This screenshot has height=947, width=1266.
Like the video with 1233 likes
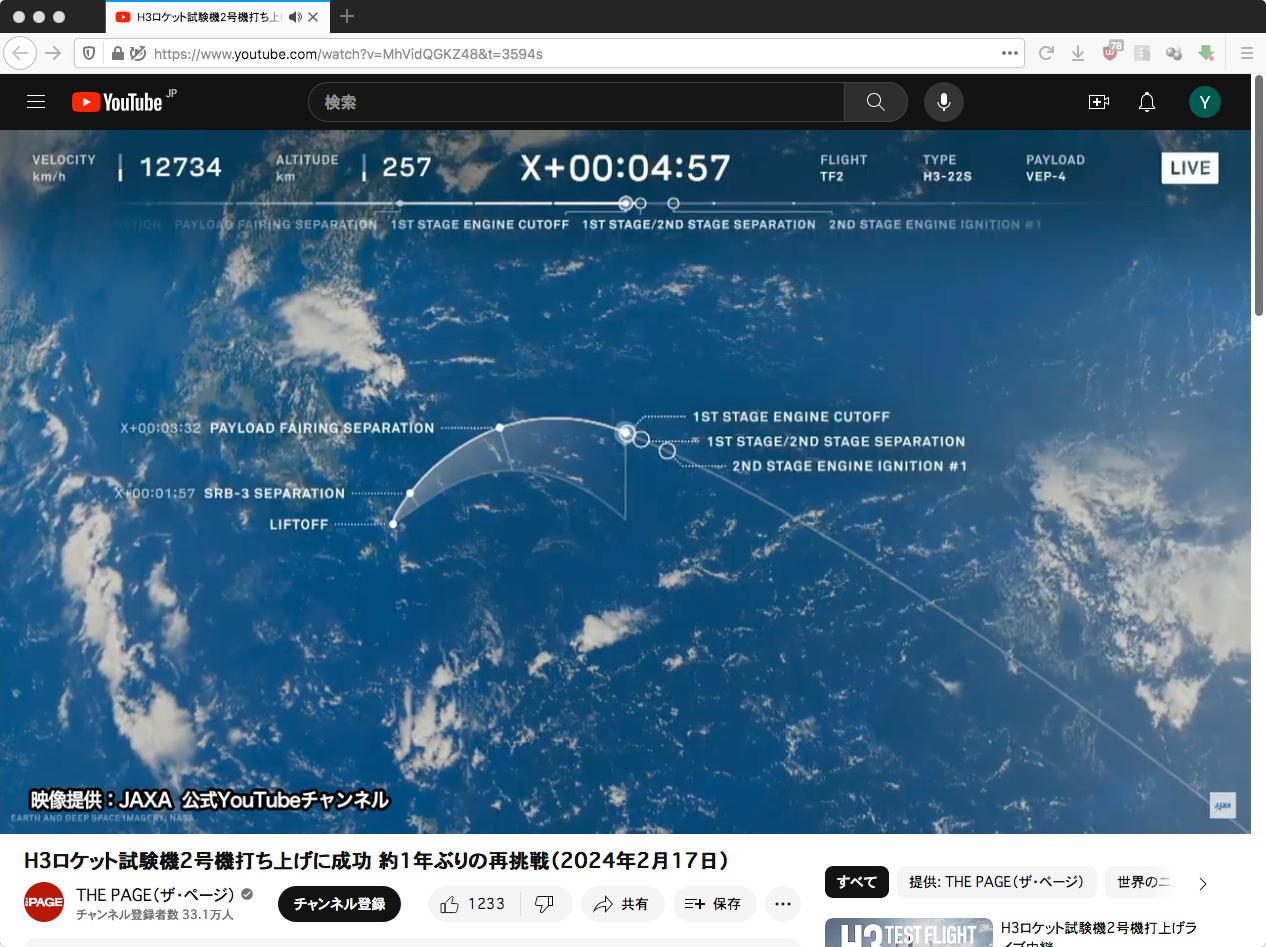(x=474, y=904)
